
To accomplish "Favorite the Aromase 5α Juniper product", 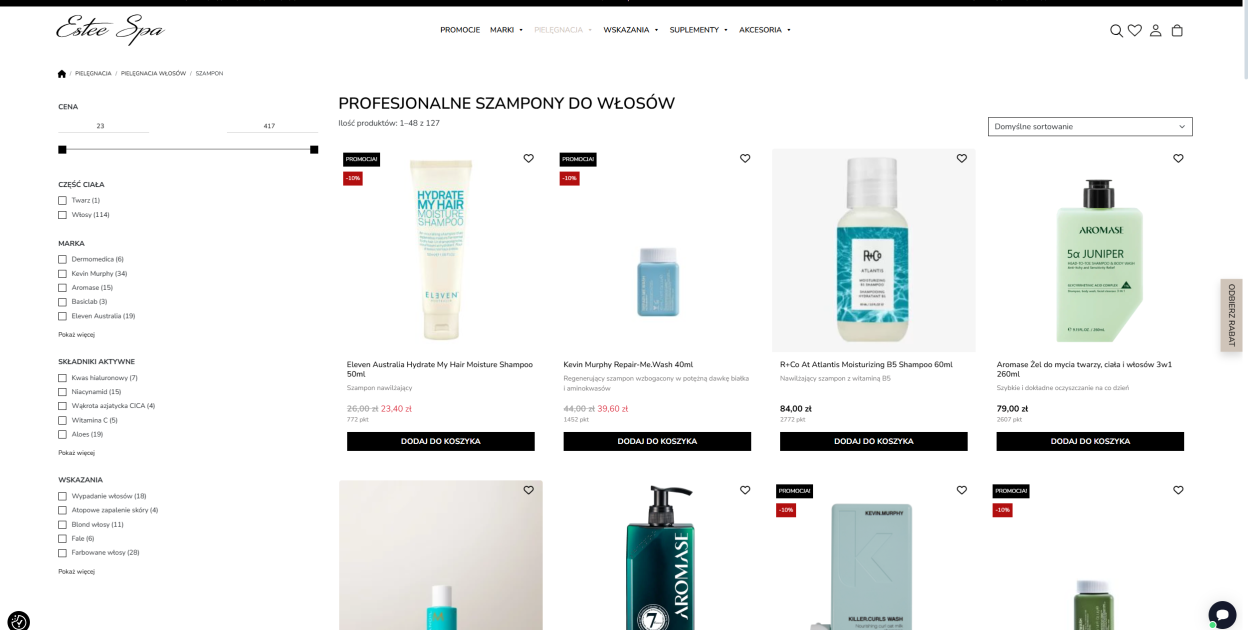I will [x=1178, y=158].
